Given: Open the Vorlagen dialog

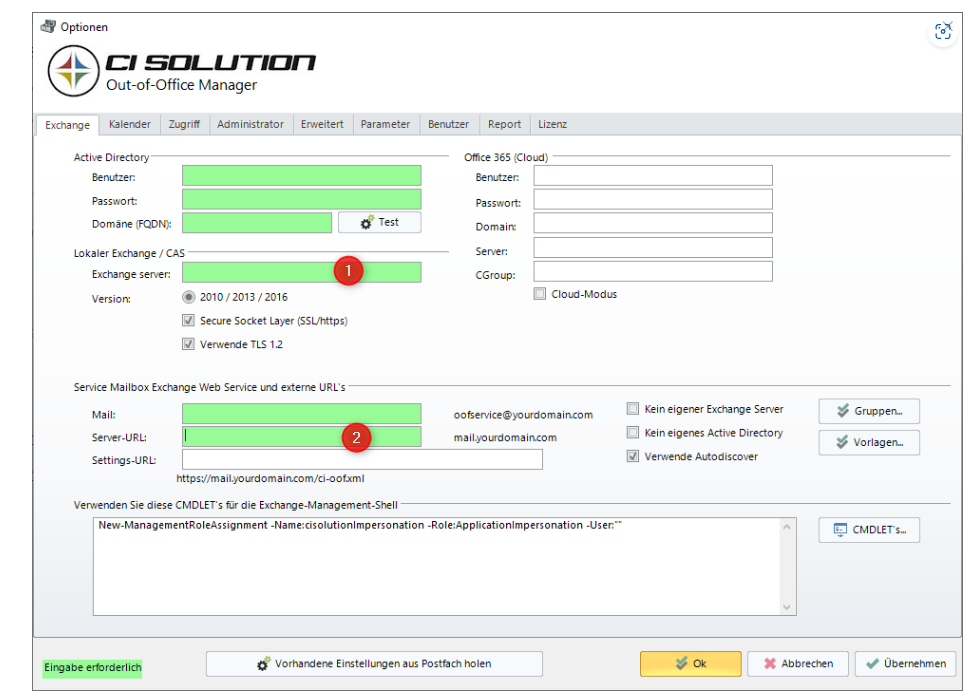Looking at the screenshot, I should (x=868, y=442).
